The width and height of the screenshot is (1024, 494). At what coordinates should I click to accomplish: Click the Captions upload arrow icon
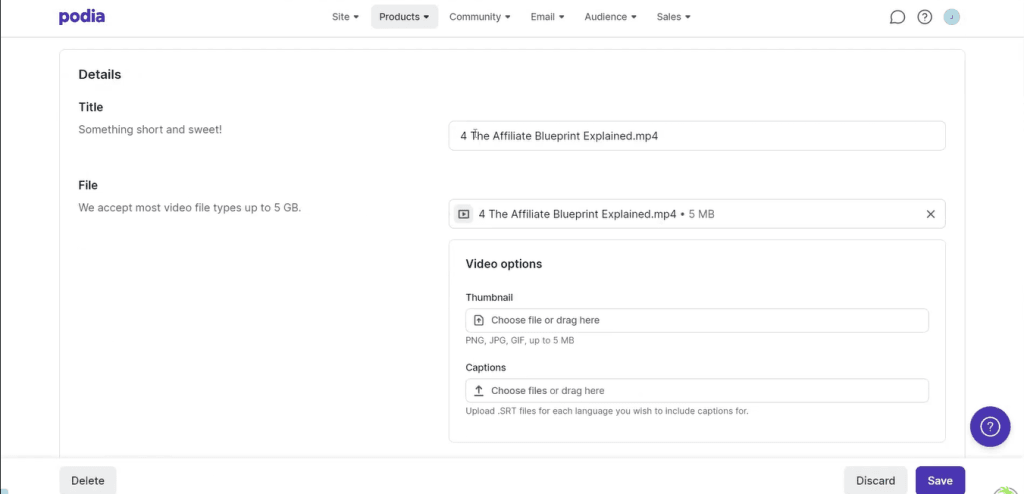tap(479, 391)
